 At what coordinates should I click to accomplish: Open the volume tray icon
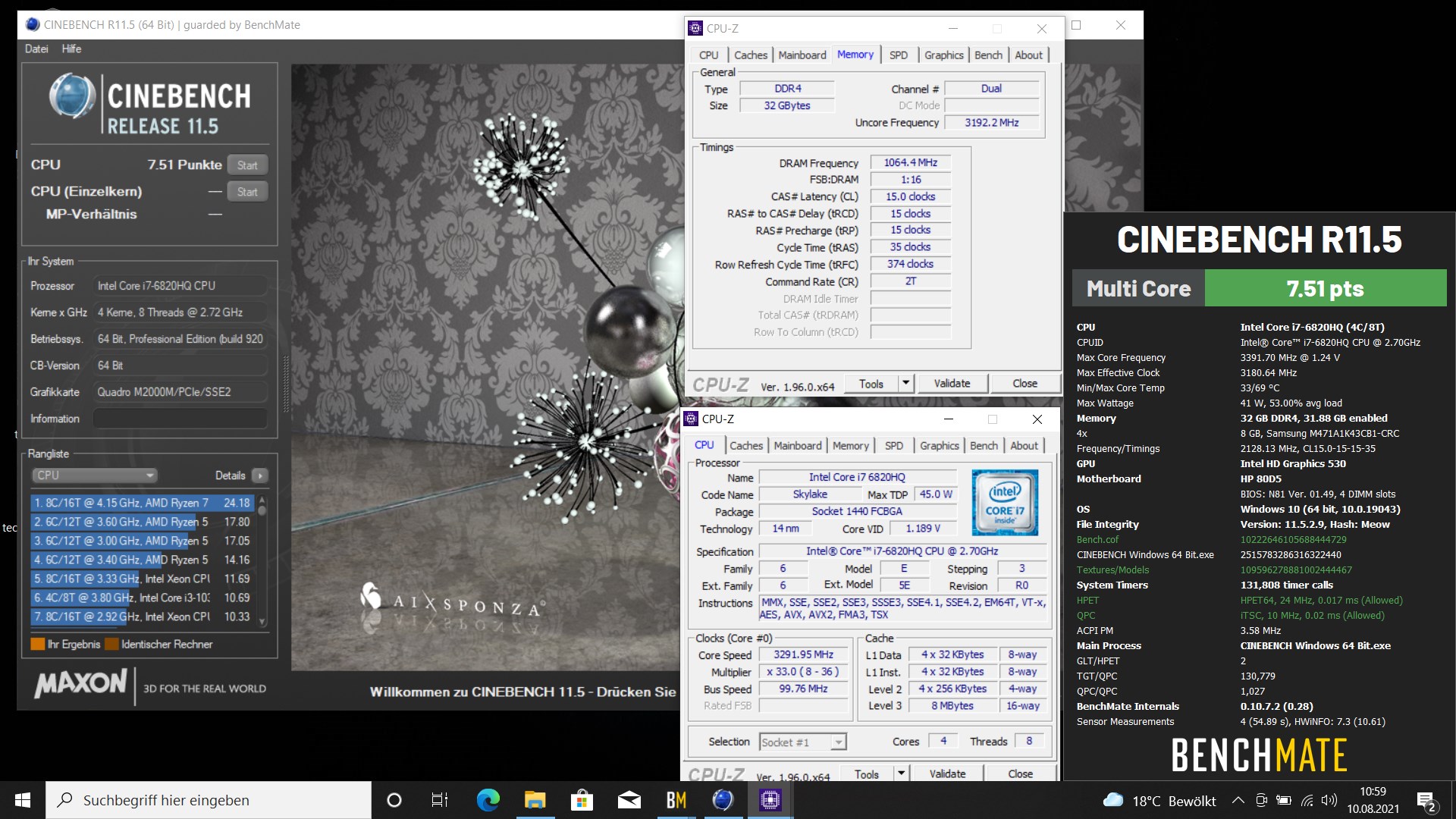pos(1329,800)
